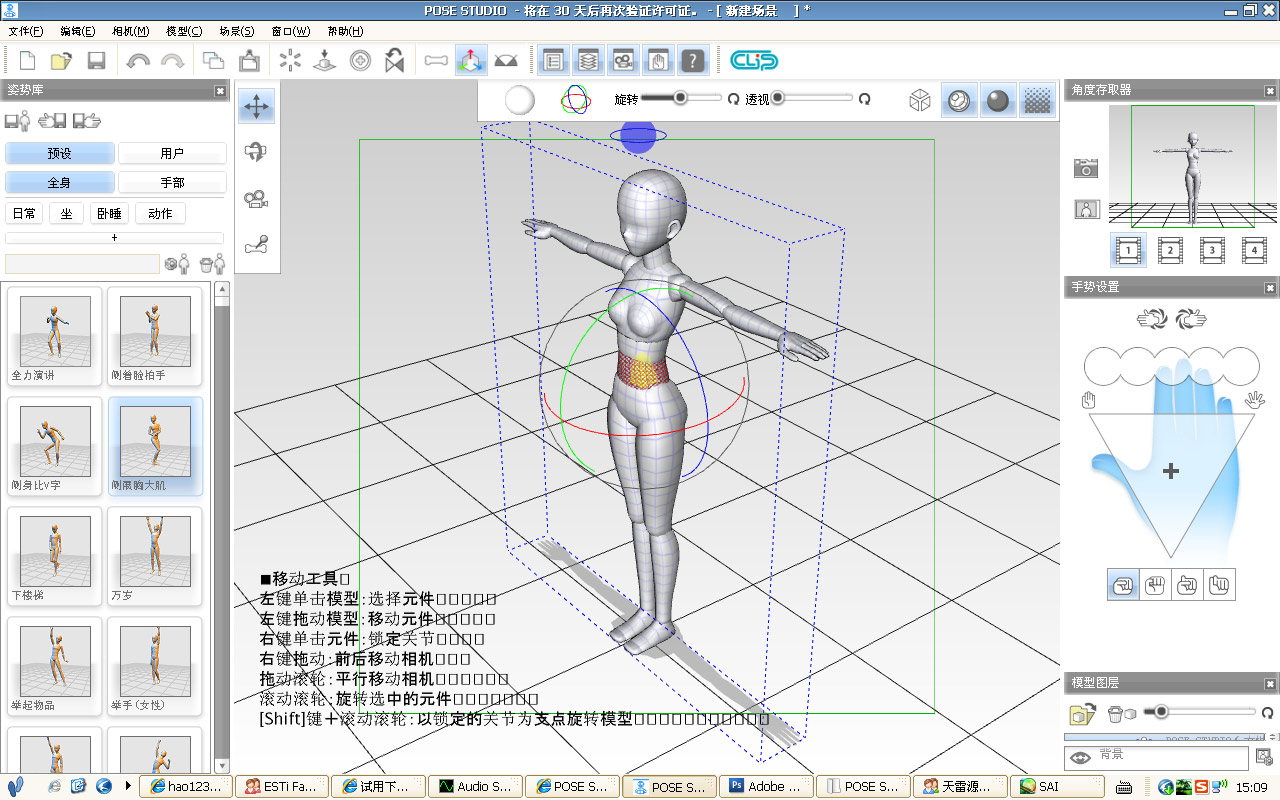Image resolution: width=1280 pixels, height=800 pixels.
Task: Expand more pose categories with the + control
Action: (x=113, y=238)
